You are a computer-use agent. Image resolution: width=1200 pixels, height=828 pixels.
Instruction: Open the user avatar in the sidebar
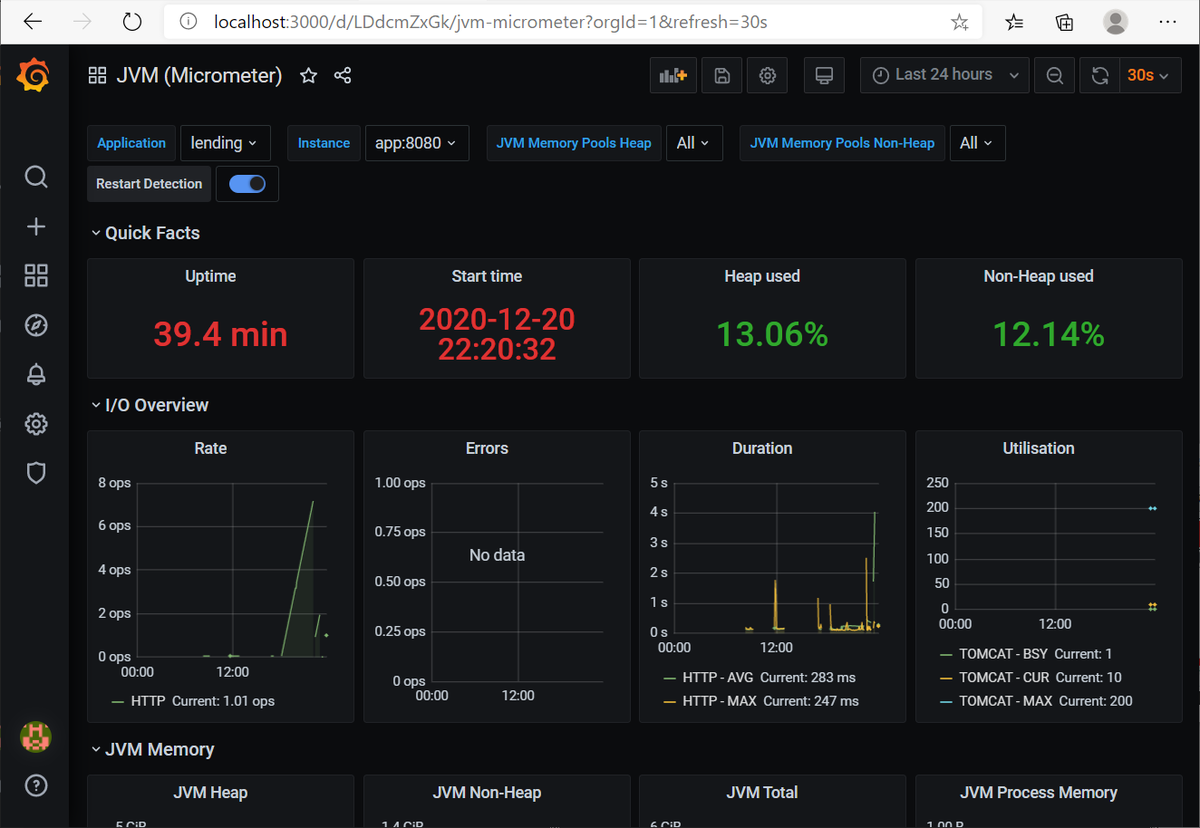pos(36,737)
